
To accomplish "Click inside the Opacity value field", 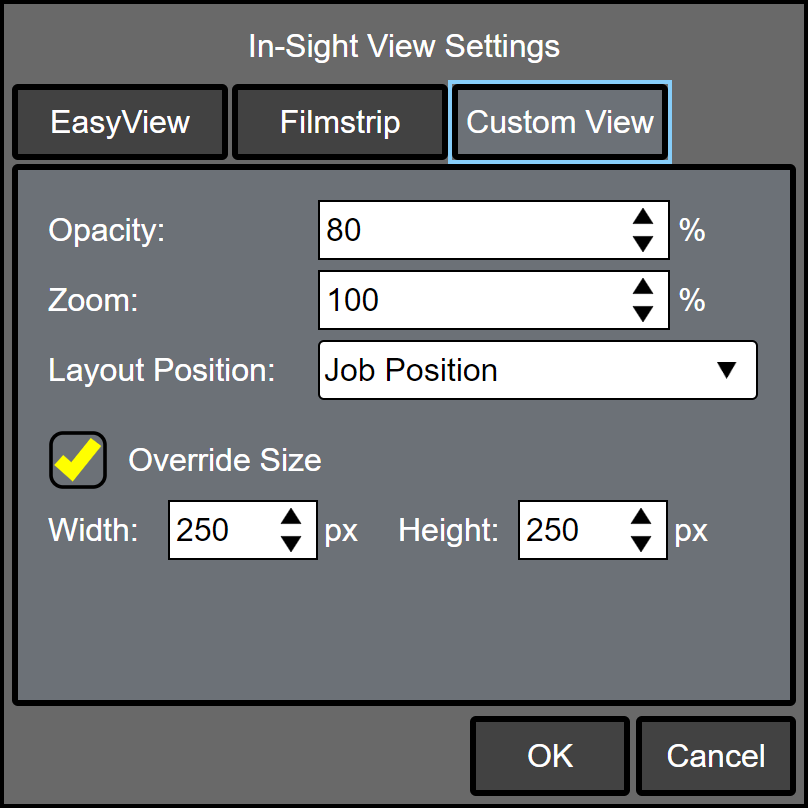I will point(470,230).
